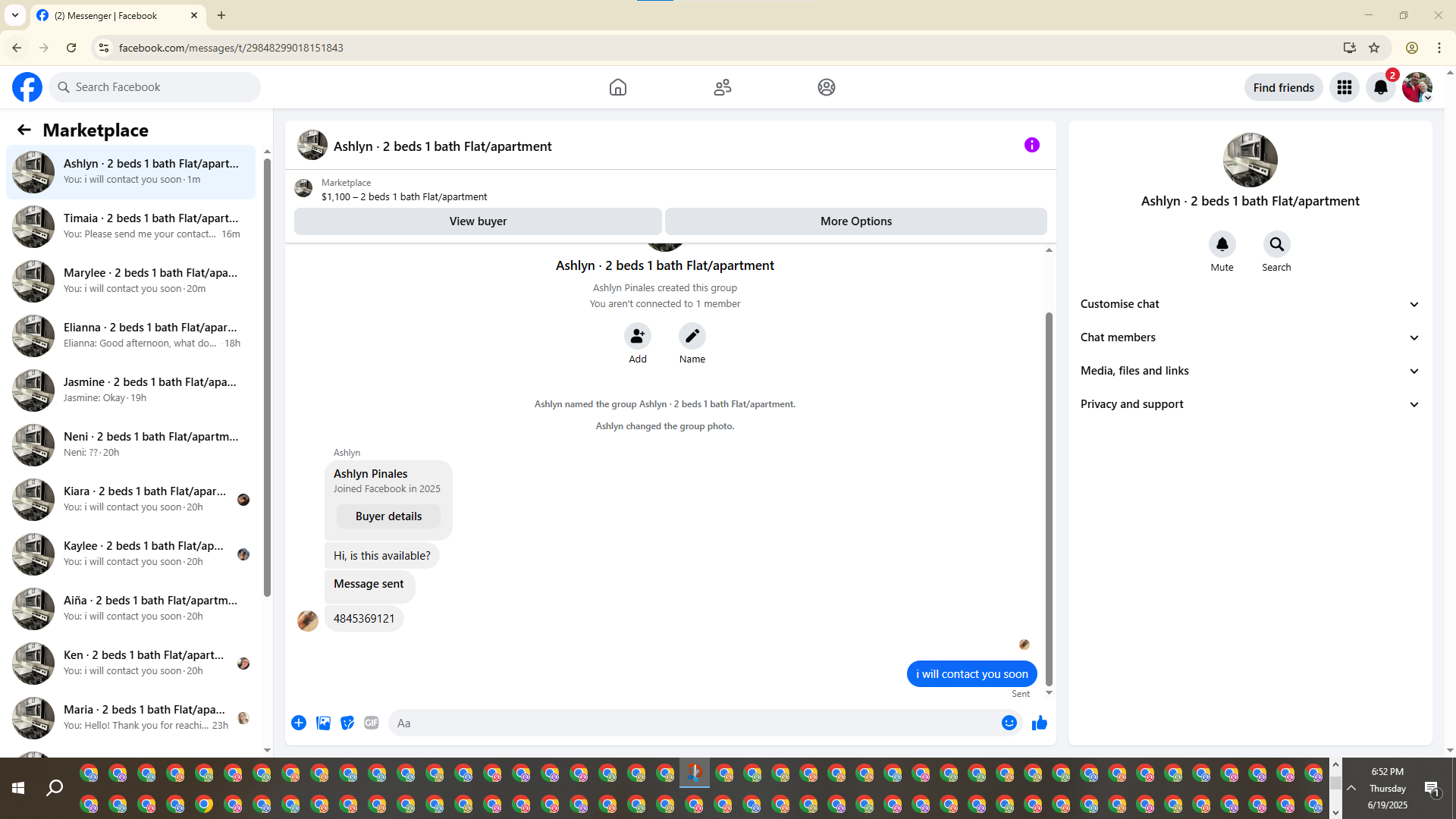1456x819 pixels.
Task: Attach a photo file in composer
Action: point(323,723)
